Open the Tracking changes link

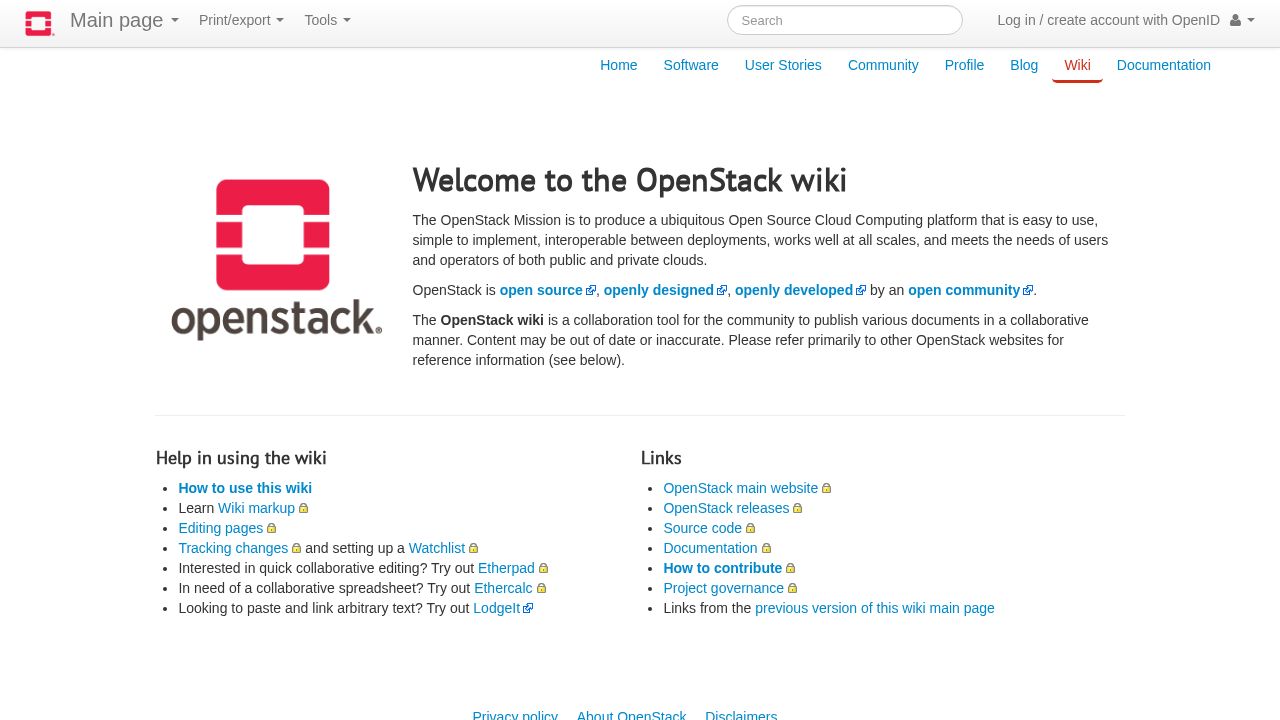(240, 548)
